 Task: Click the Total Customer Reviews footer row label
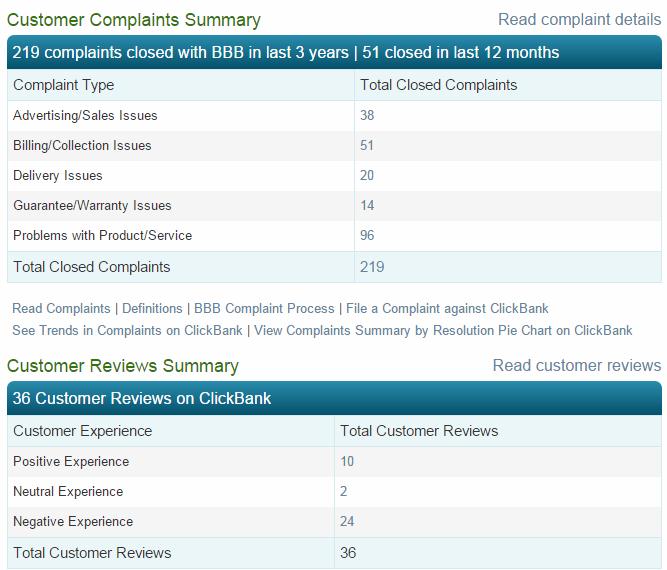click(92, 553)
